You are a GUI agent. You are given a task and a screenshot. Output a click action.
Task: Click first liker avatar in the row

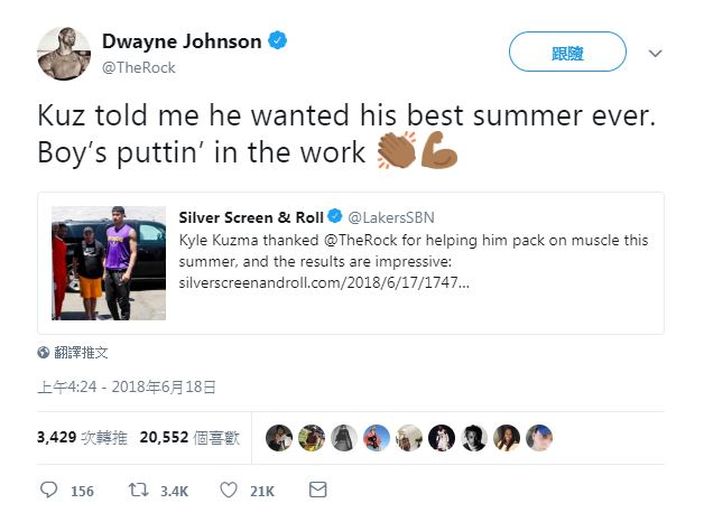click(279, 438)
